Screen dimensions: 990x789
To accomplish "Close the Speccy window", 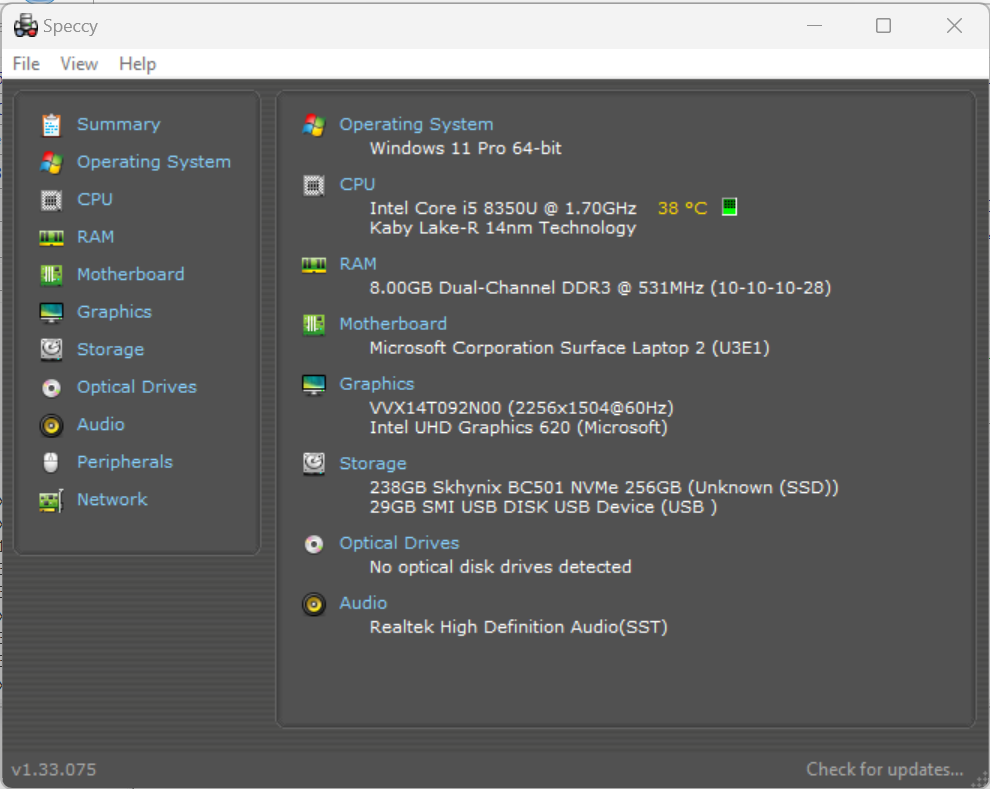I will [955, 26].
